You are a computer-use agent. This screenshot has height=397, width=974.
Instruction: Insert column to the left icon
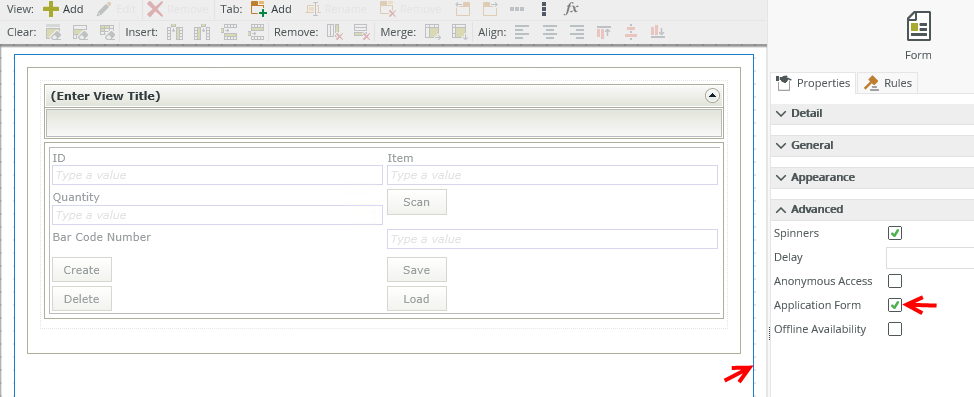pos(175,32)
